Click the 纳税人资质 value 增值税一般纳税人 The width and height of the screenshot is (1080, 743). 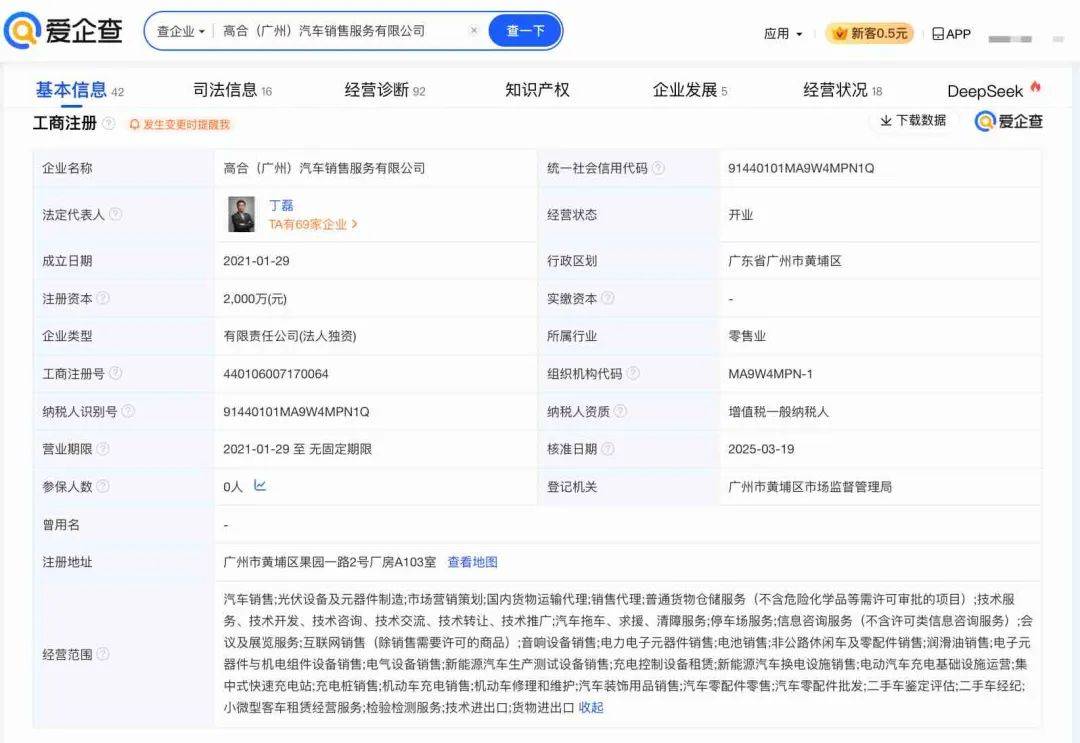(x=778, y=412)
